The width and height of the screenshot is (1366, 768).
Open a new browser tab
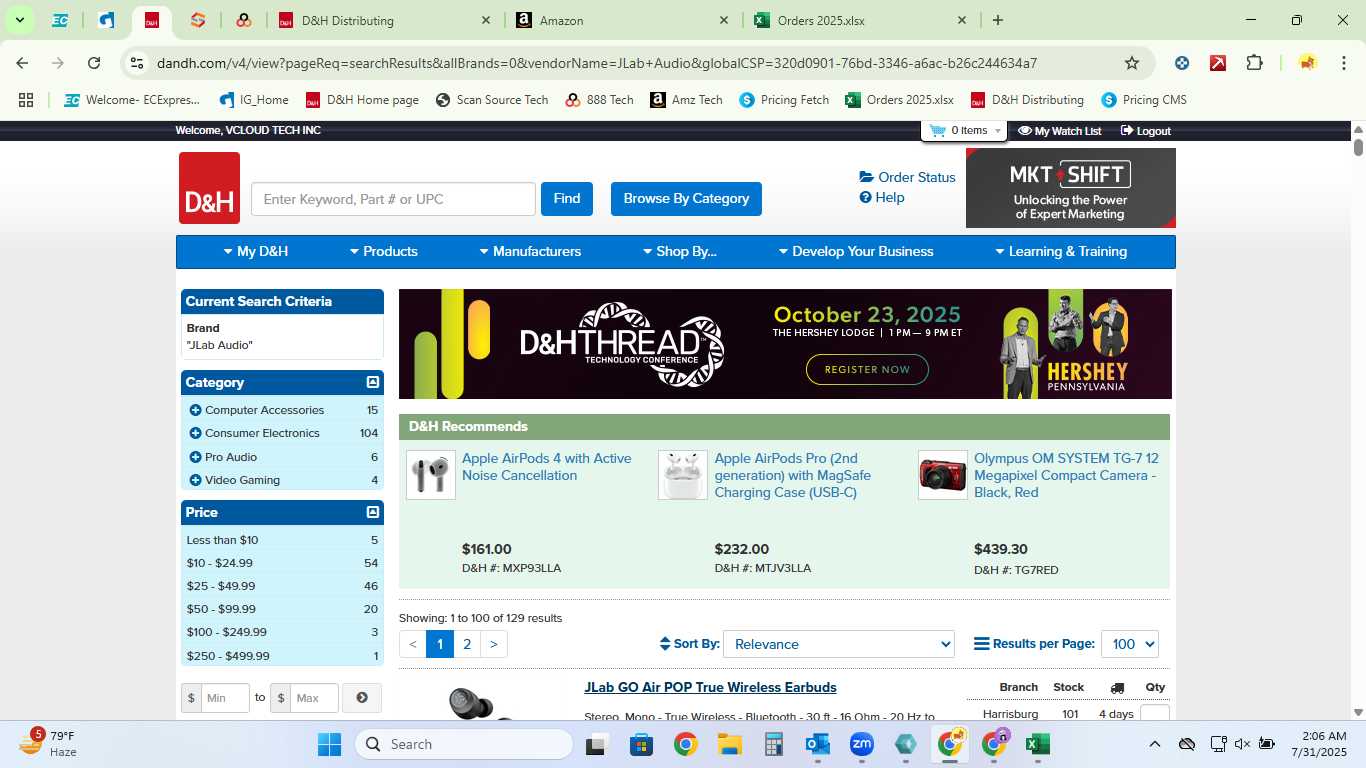997,20
